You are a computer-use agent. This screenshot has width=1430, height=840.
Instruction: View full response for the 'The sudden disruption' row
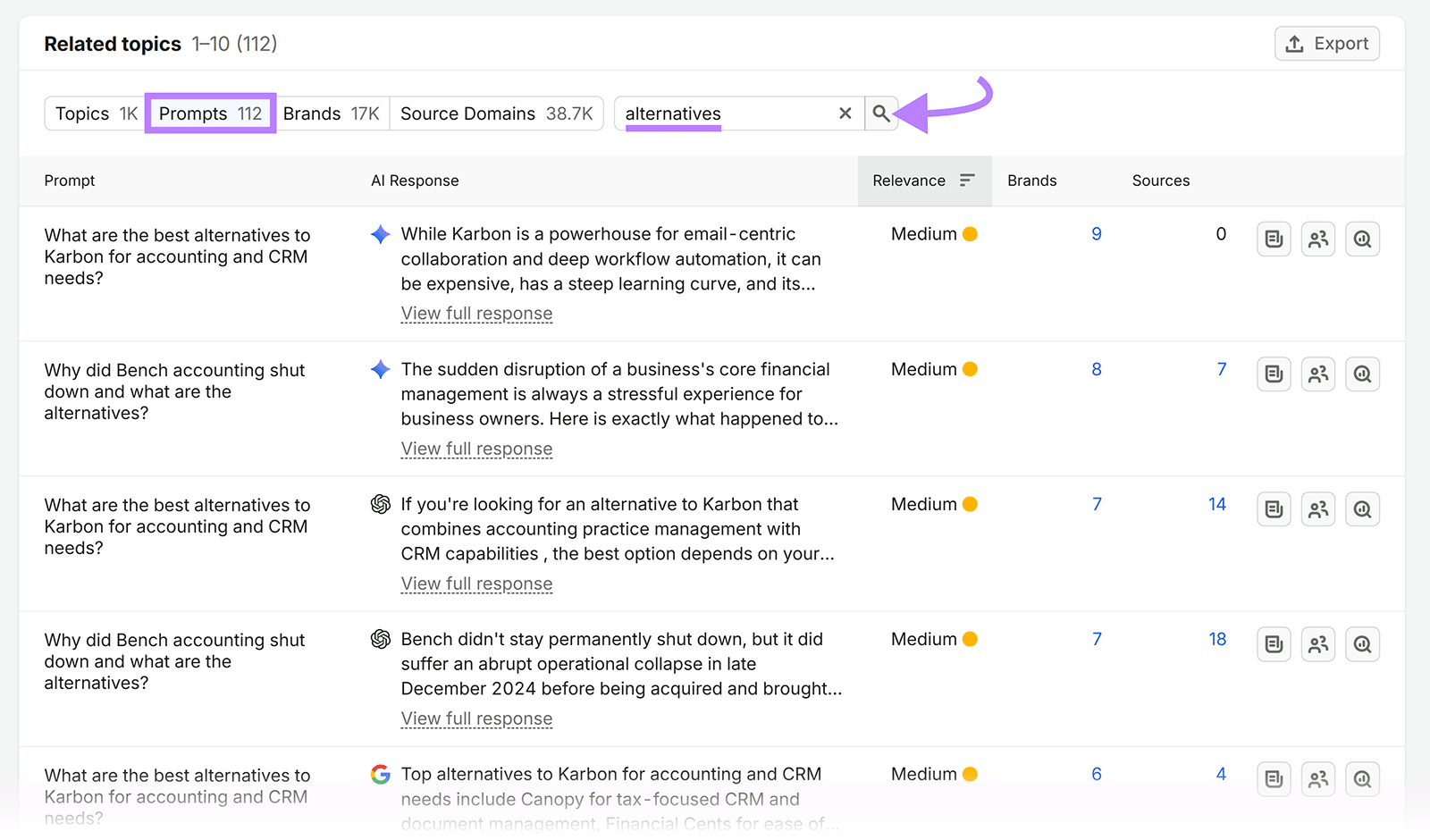(476, 449)
